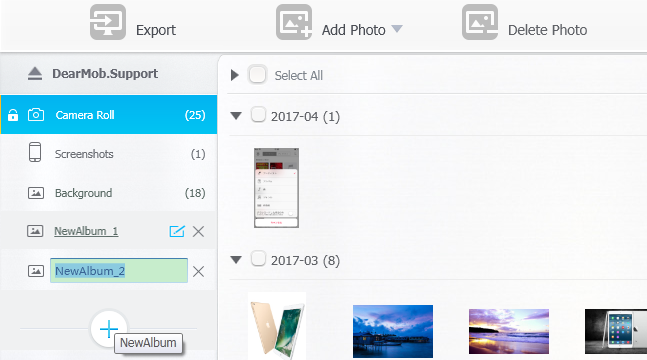Tick the 2017-04 group checkbox
This screenshot has width=647, height=360.
(258, 114)
